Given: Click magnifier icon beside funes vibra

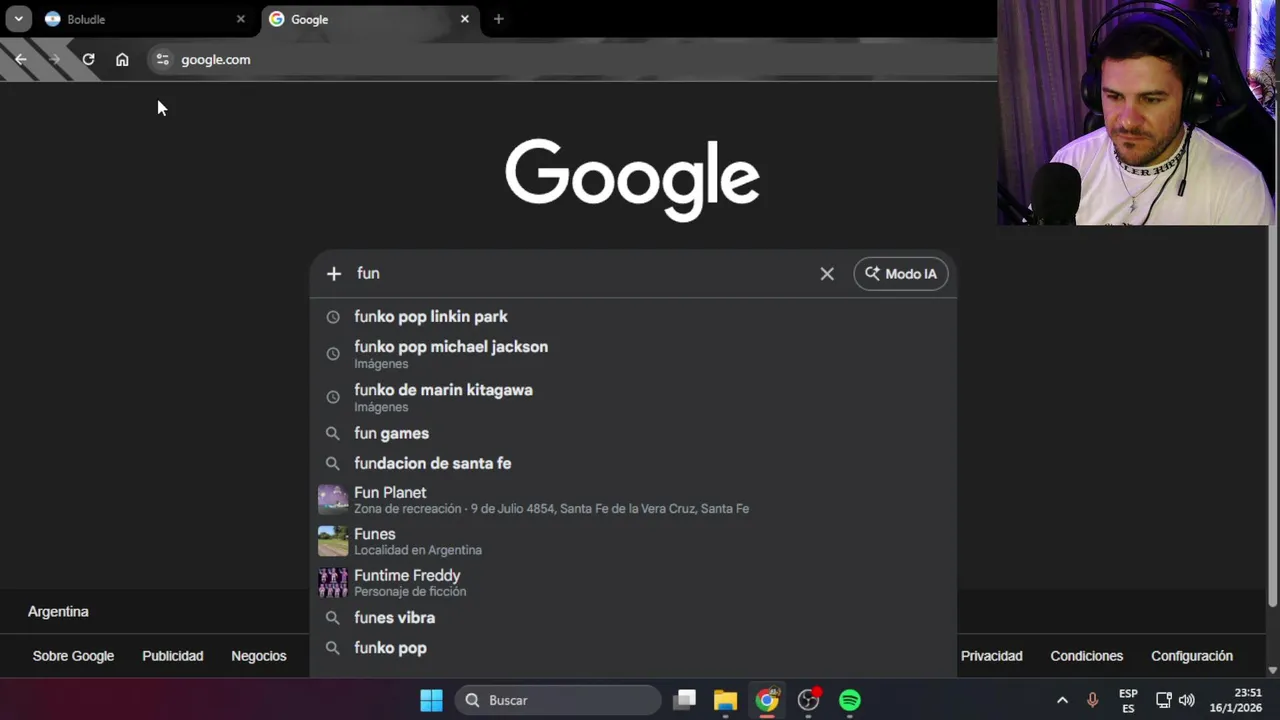Looking at the screenshot, I should 333,618.
